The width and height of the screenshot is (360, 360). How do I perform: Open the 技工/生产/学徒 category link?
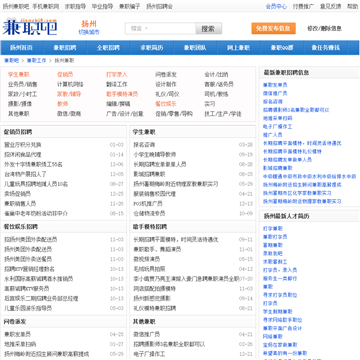click(223, 114)
